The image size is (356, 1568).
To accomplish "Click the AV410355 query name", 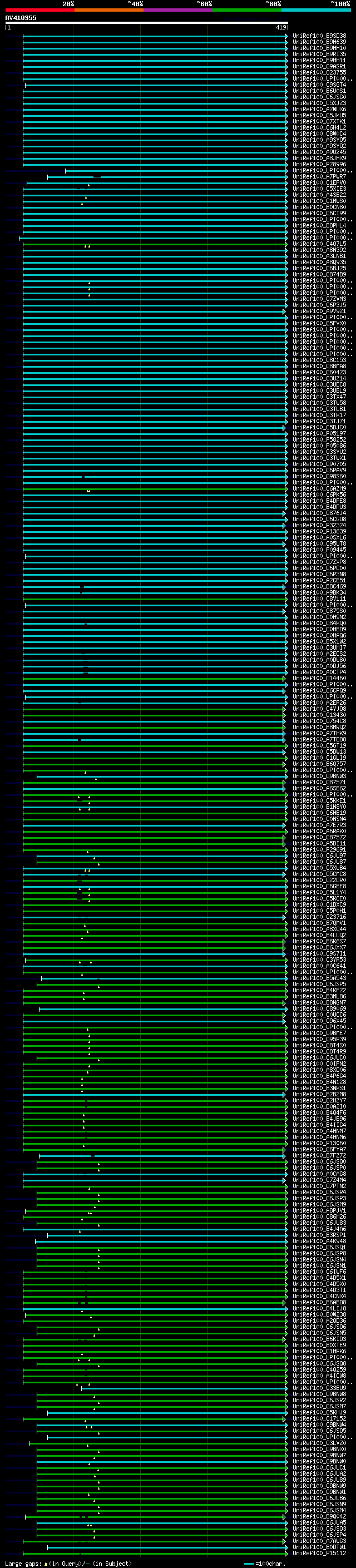I will click(x=21, y=18).
